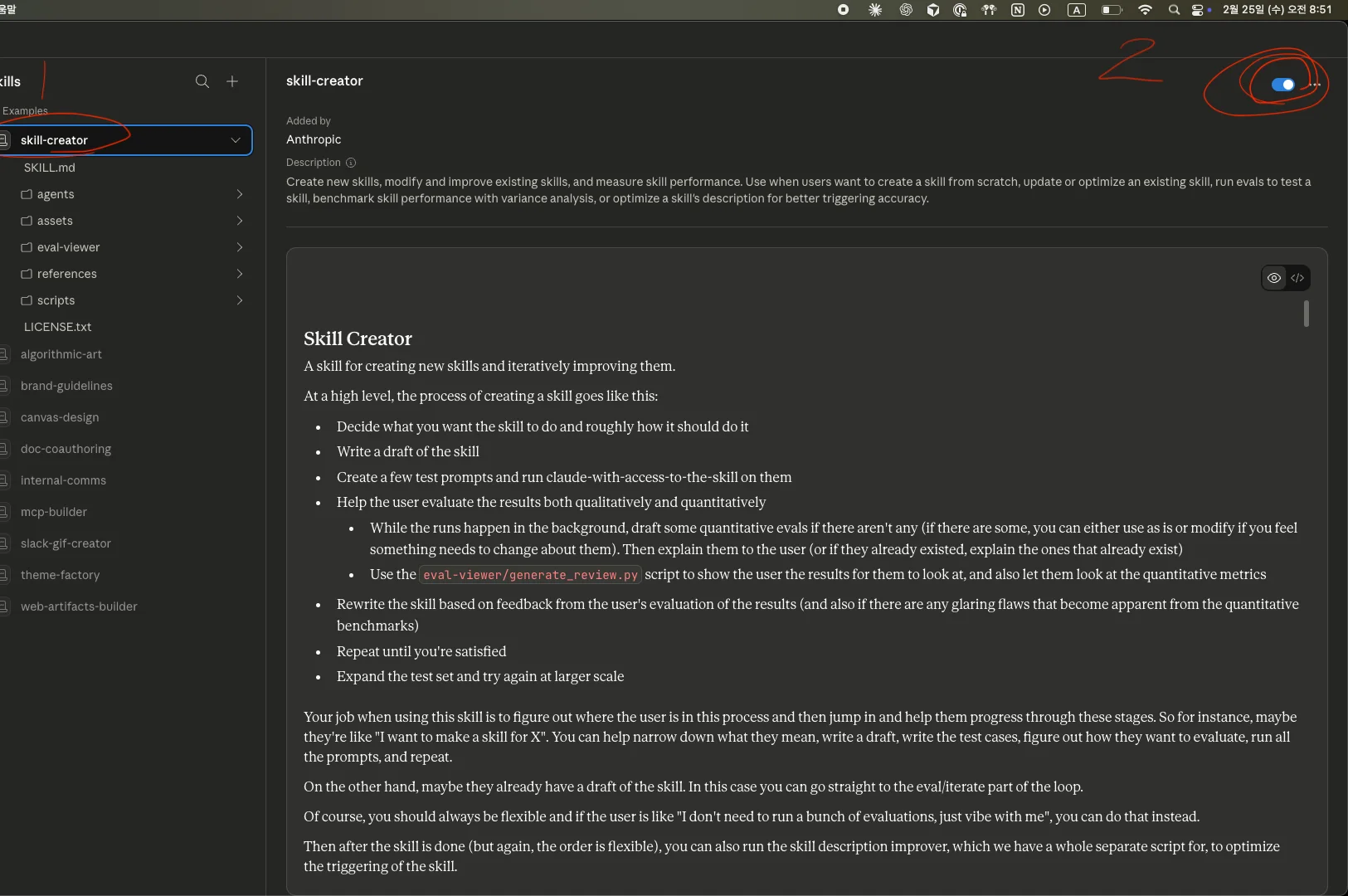Viewport: 1348px width, 896px height.
Task: Switch to raw code source view
Action: 1297,278
